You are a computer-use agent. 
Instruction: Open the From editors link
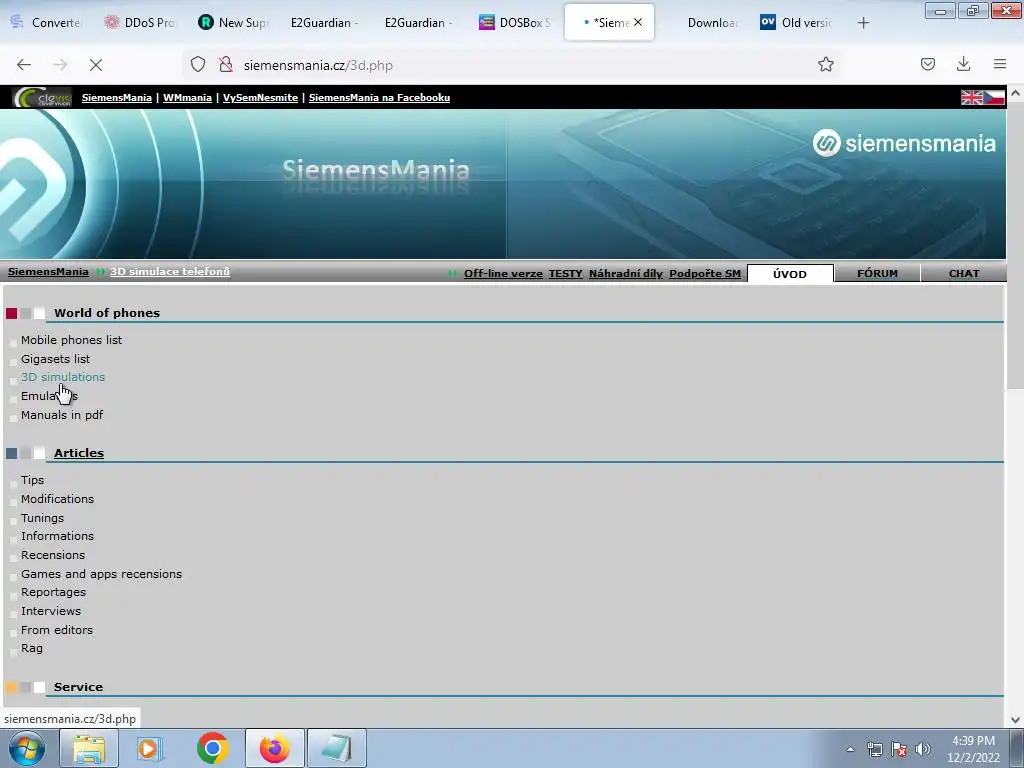[57, 630]
